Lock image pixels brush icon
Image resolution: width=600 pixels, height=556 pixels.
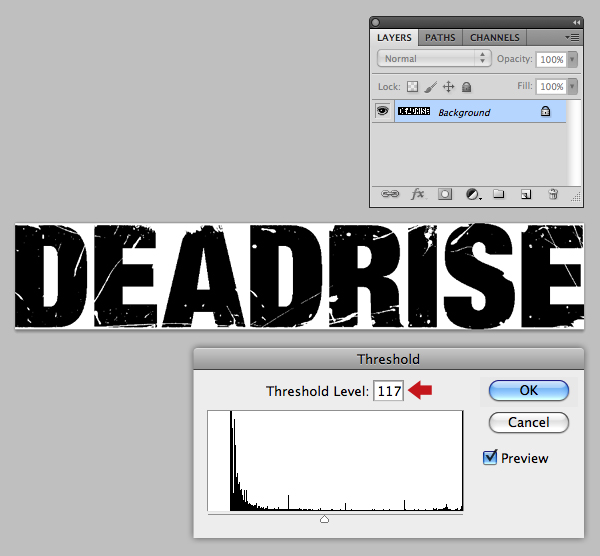click(430, 87)
